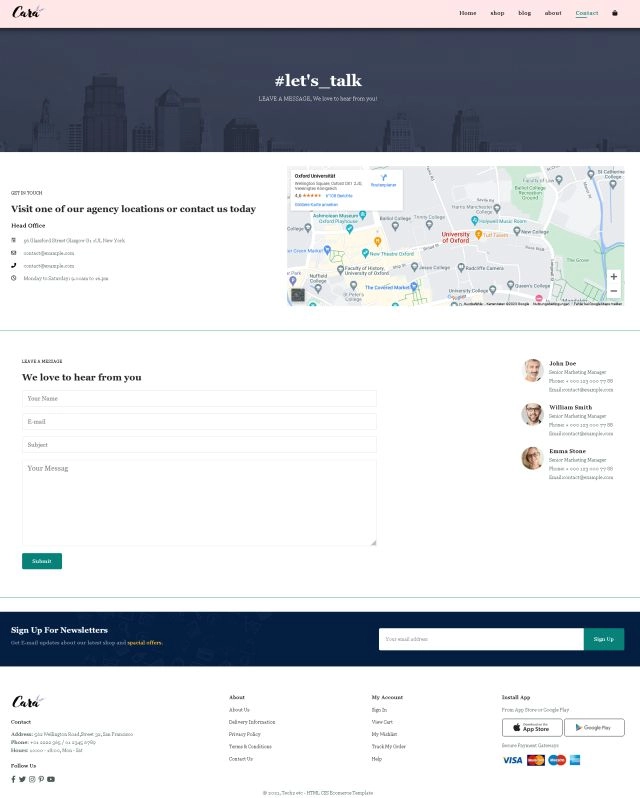Click the route planner icon on map
640x798 pixels.
pos(383,178)
